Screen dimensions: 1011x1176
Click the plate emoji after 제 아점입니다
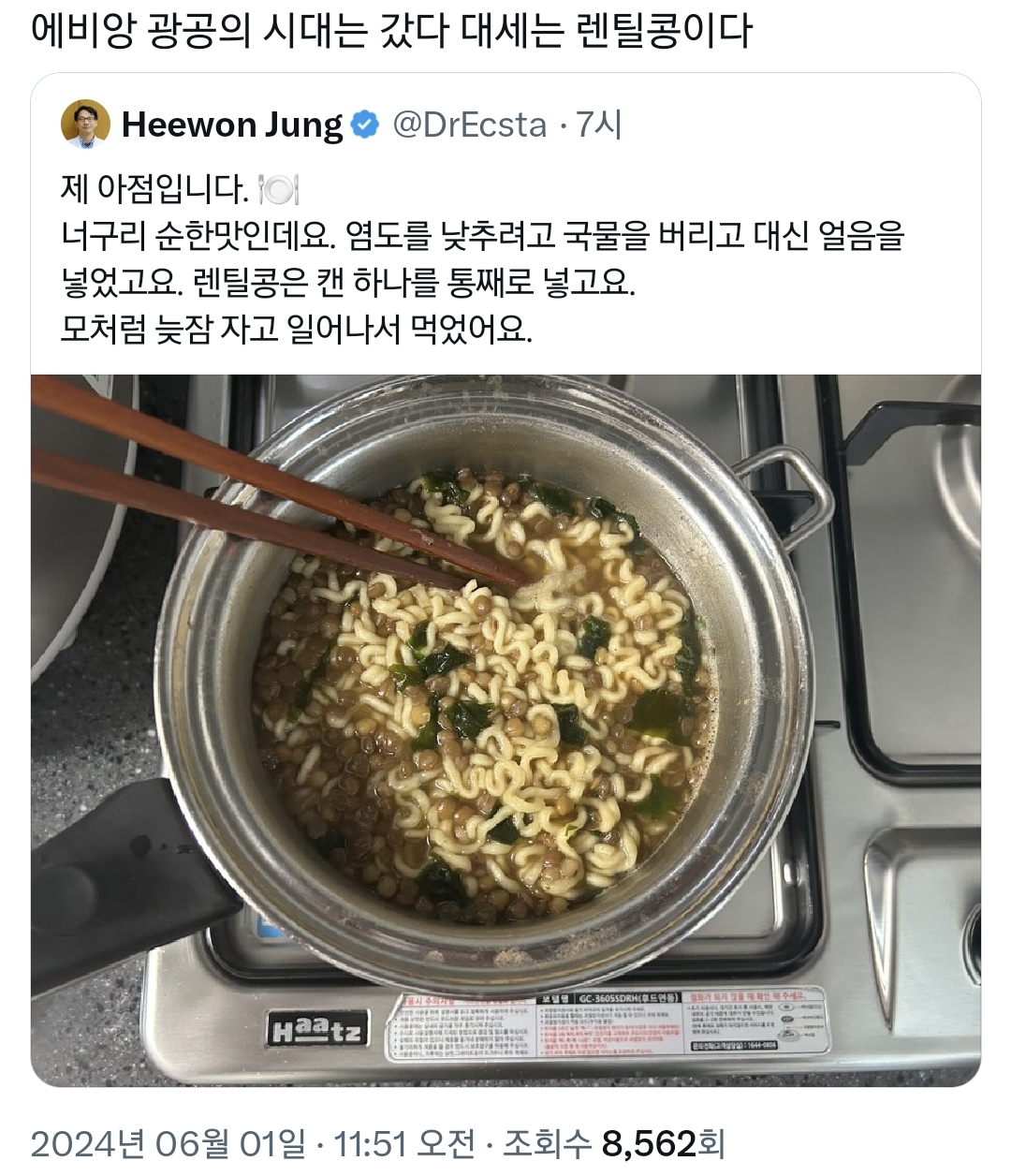coord(278,190)
